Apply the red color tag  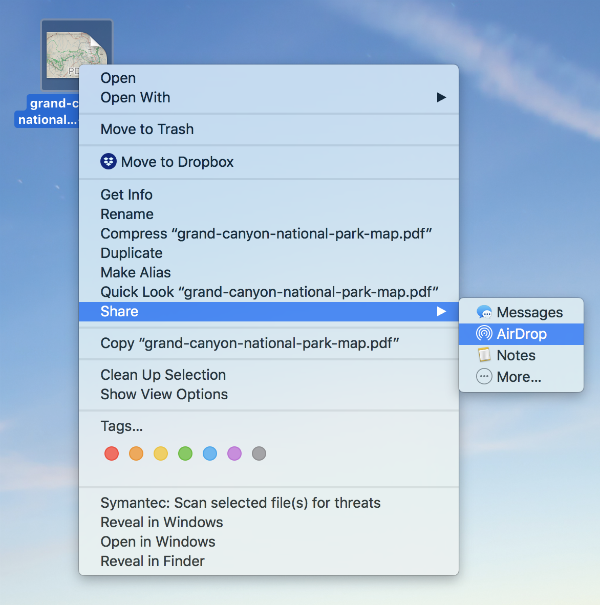112,454
